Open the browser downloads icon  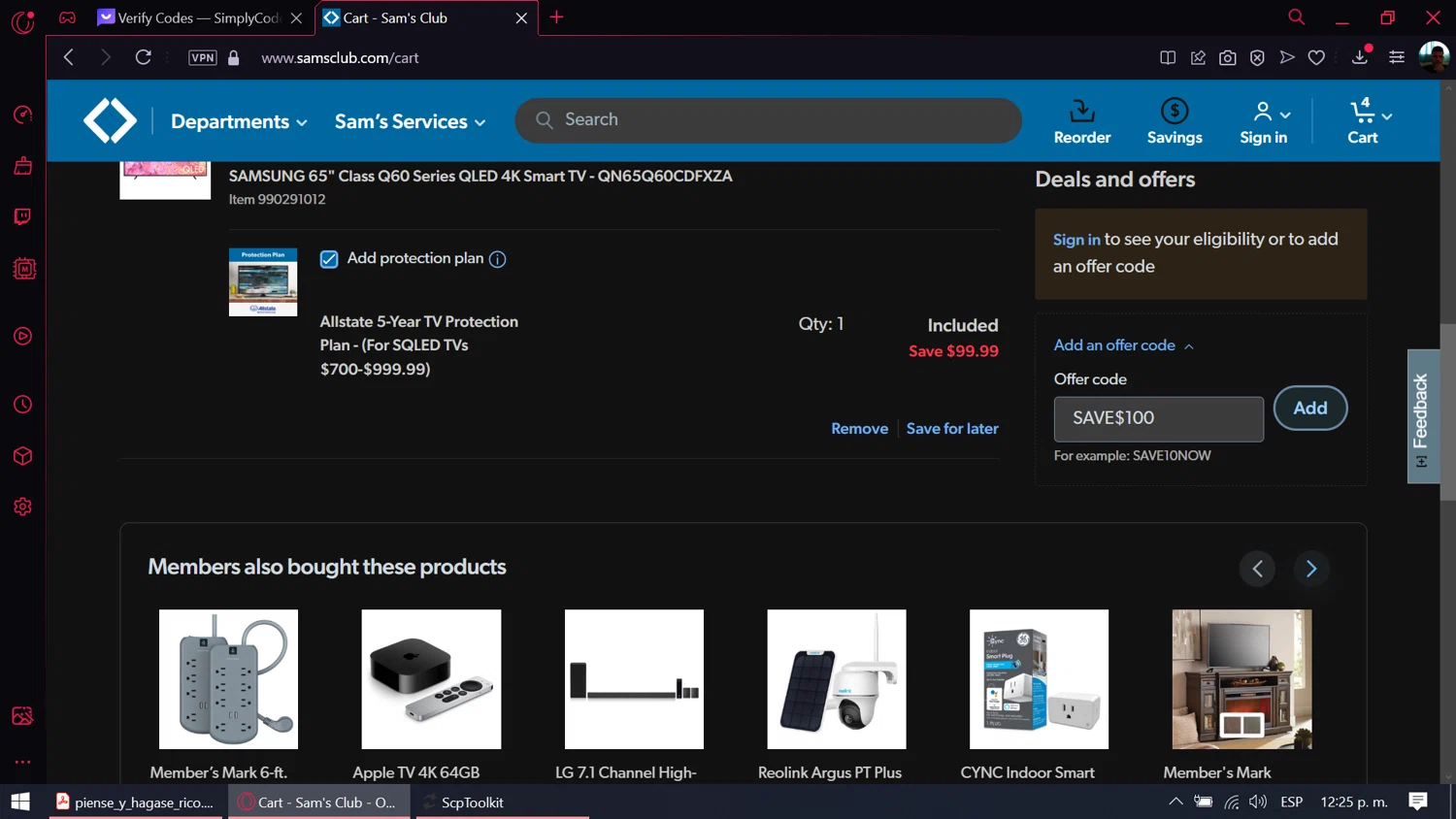tap(1360, 57)
